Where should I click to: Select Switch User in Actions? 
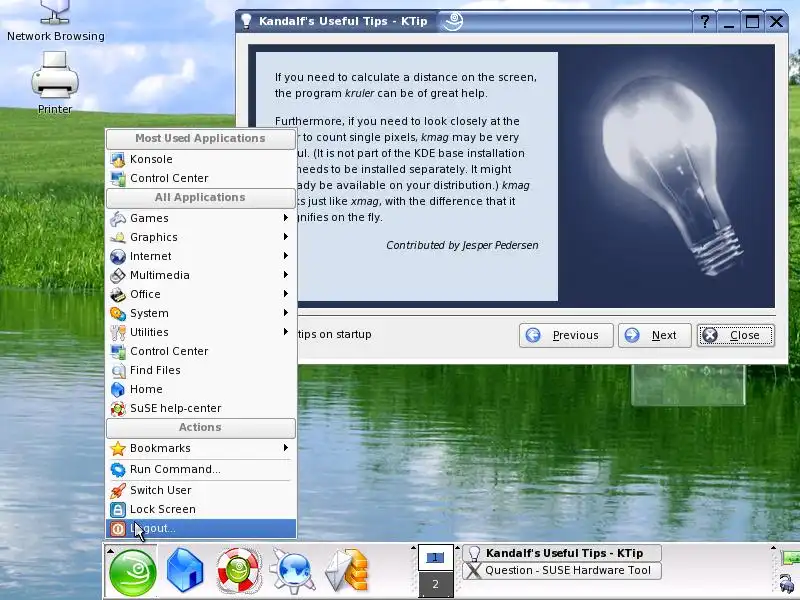pos(201,490)
